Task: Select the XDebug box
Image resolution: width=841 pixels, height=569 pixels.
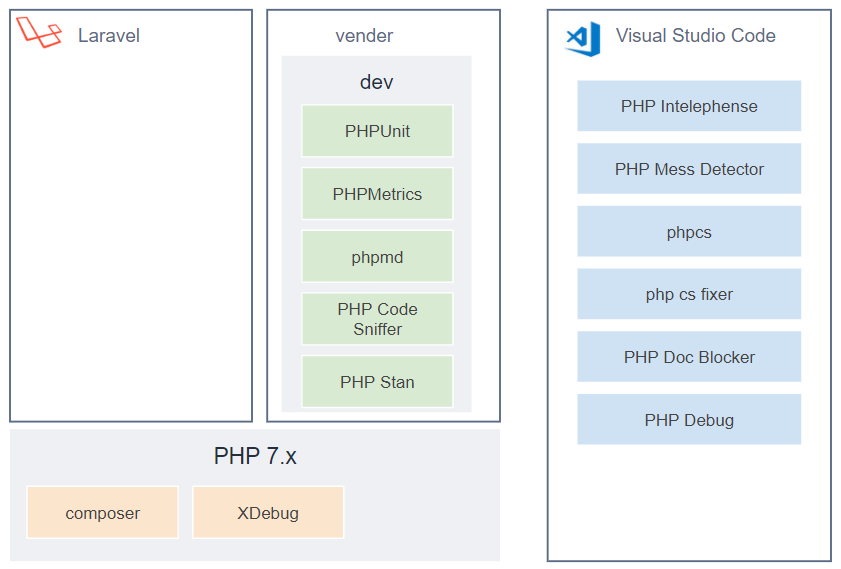Action: pos(268,513)
